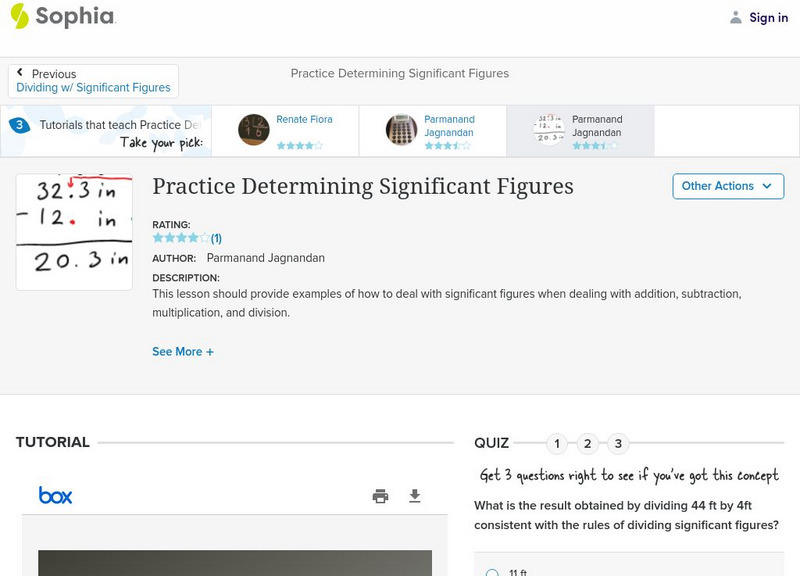
Task: Click the download icon above the tutorial
Action: [414, 495]
